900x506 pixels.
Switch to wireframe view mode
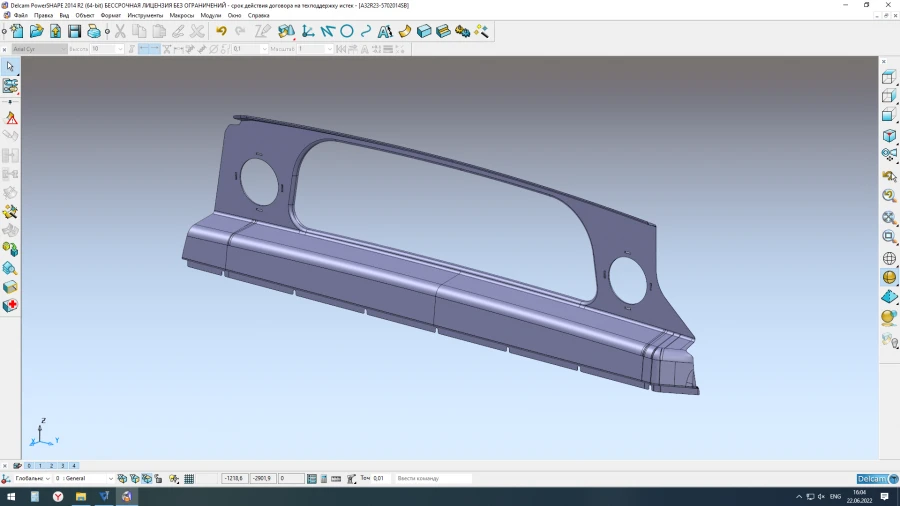coord(888,258)
